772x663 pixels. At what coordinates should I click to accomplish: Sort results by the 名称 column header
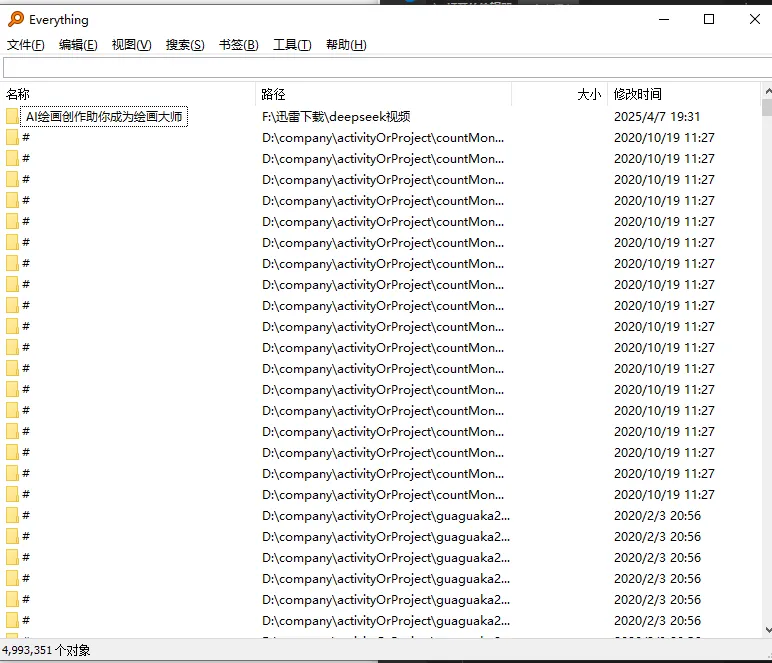point(128,94)
